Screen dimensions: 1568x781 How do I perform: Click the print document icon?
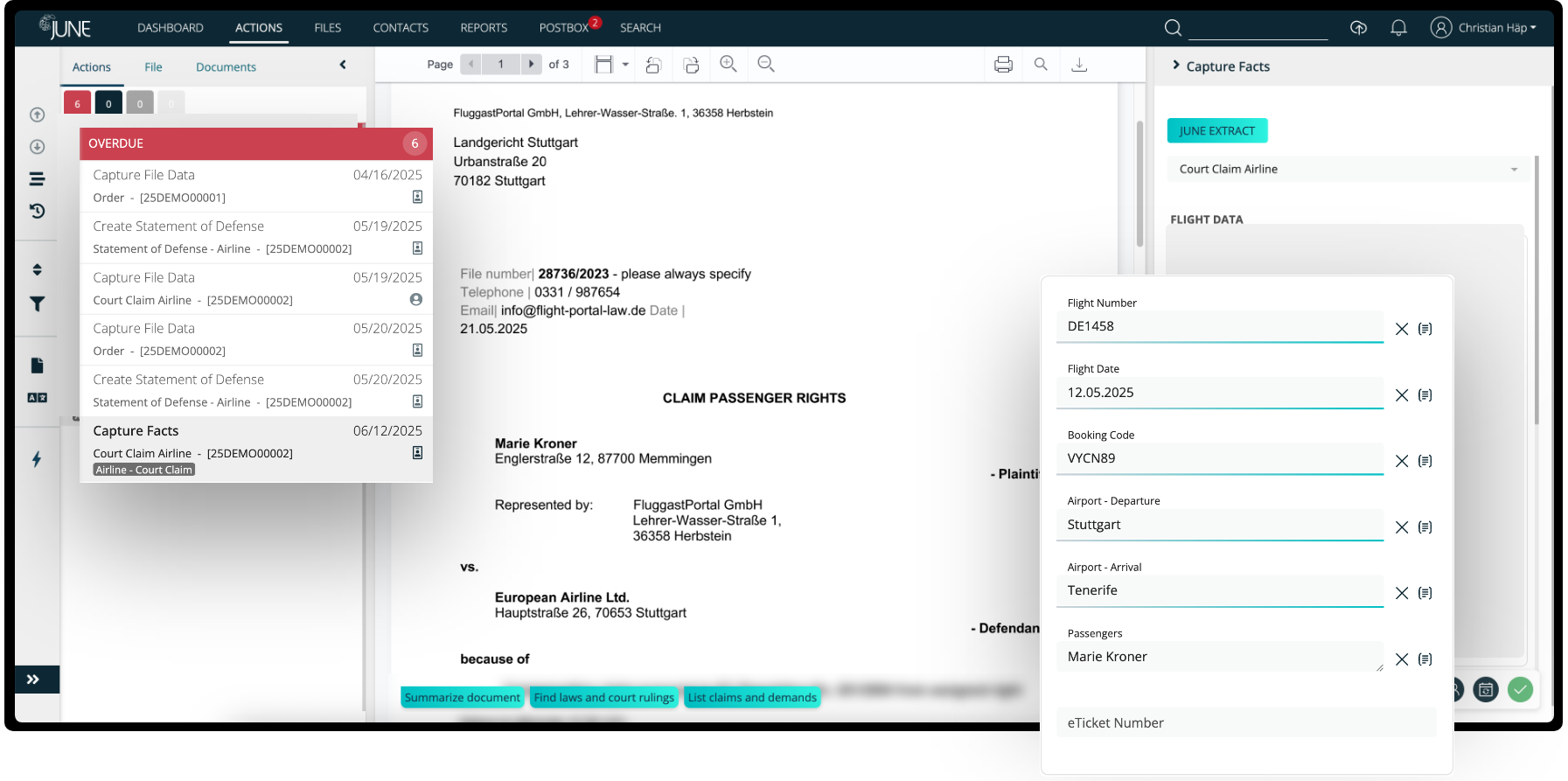(x=1003, y=65)
